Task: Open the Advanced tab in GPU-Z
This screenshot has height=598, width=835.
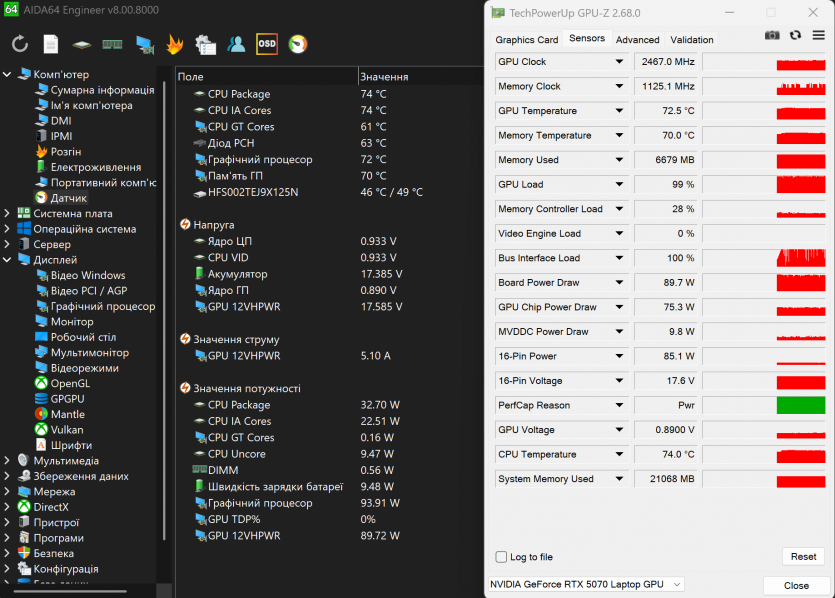Action: click(637, 40)
